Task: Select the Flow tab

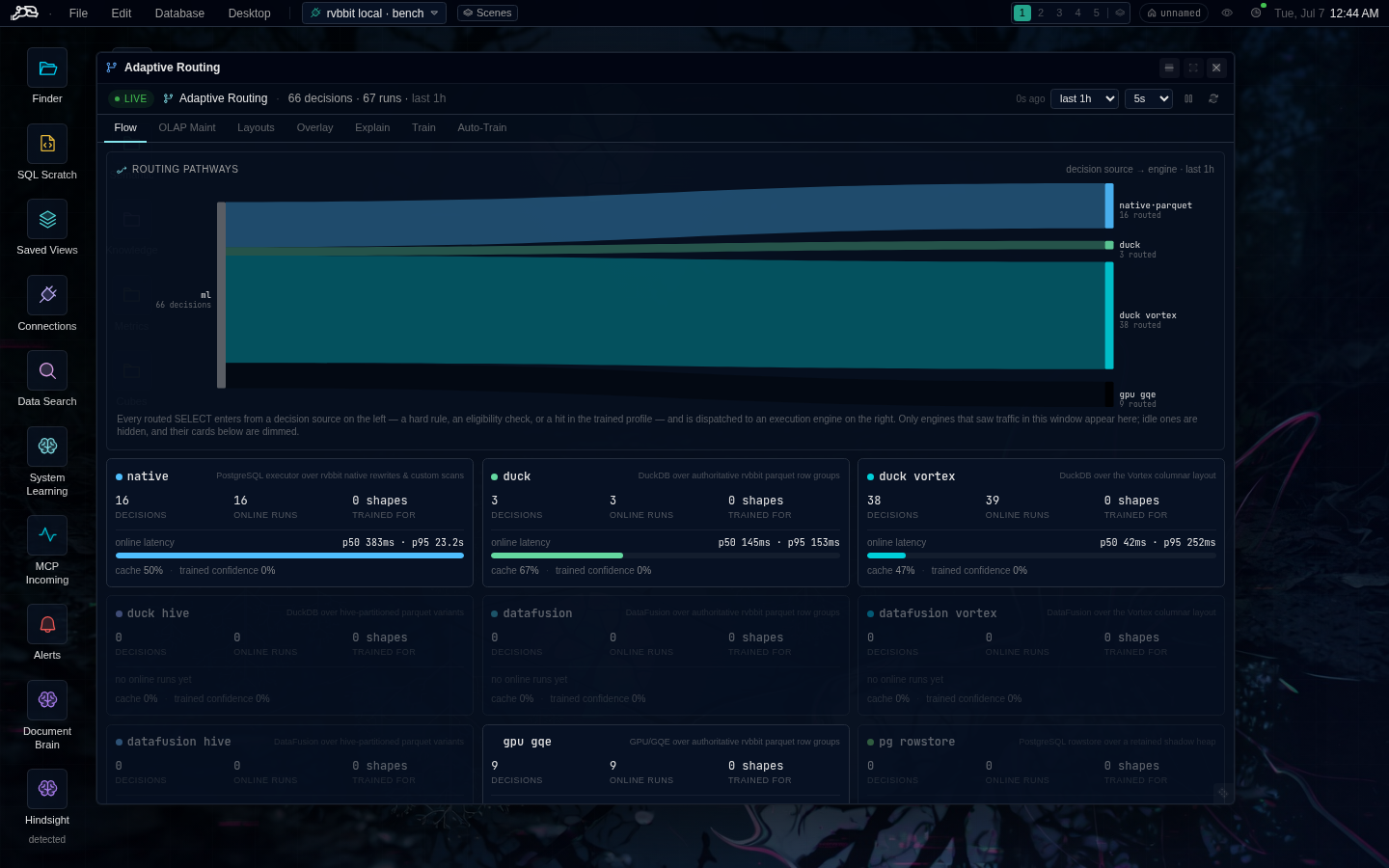Action: (x=125, y=127)
